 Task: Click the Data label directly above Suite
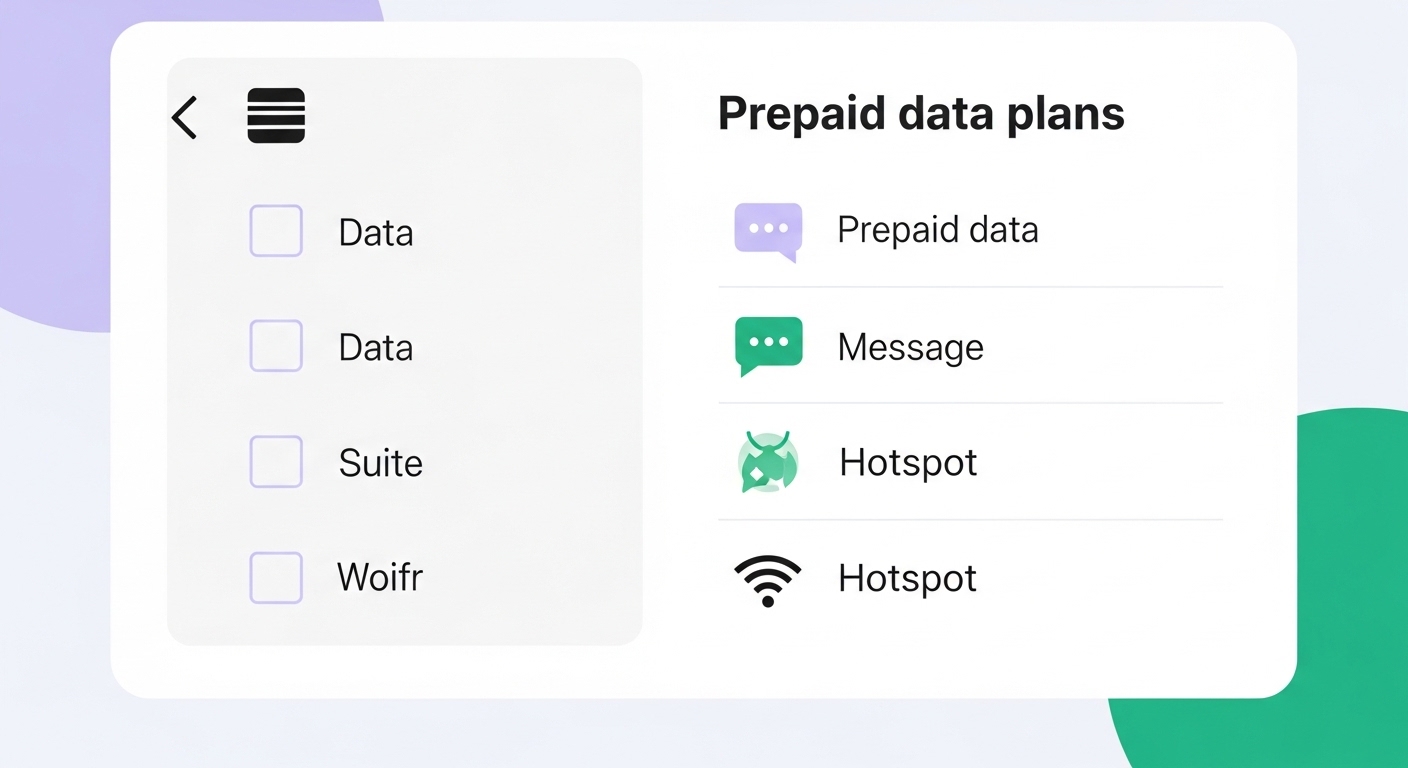coord(376,347)
